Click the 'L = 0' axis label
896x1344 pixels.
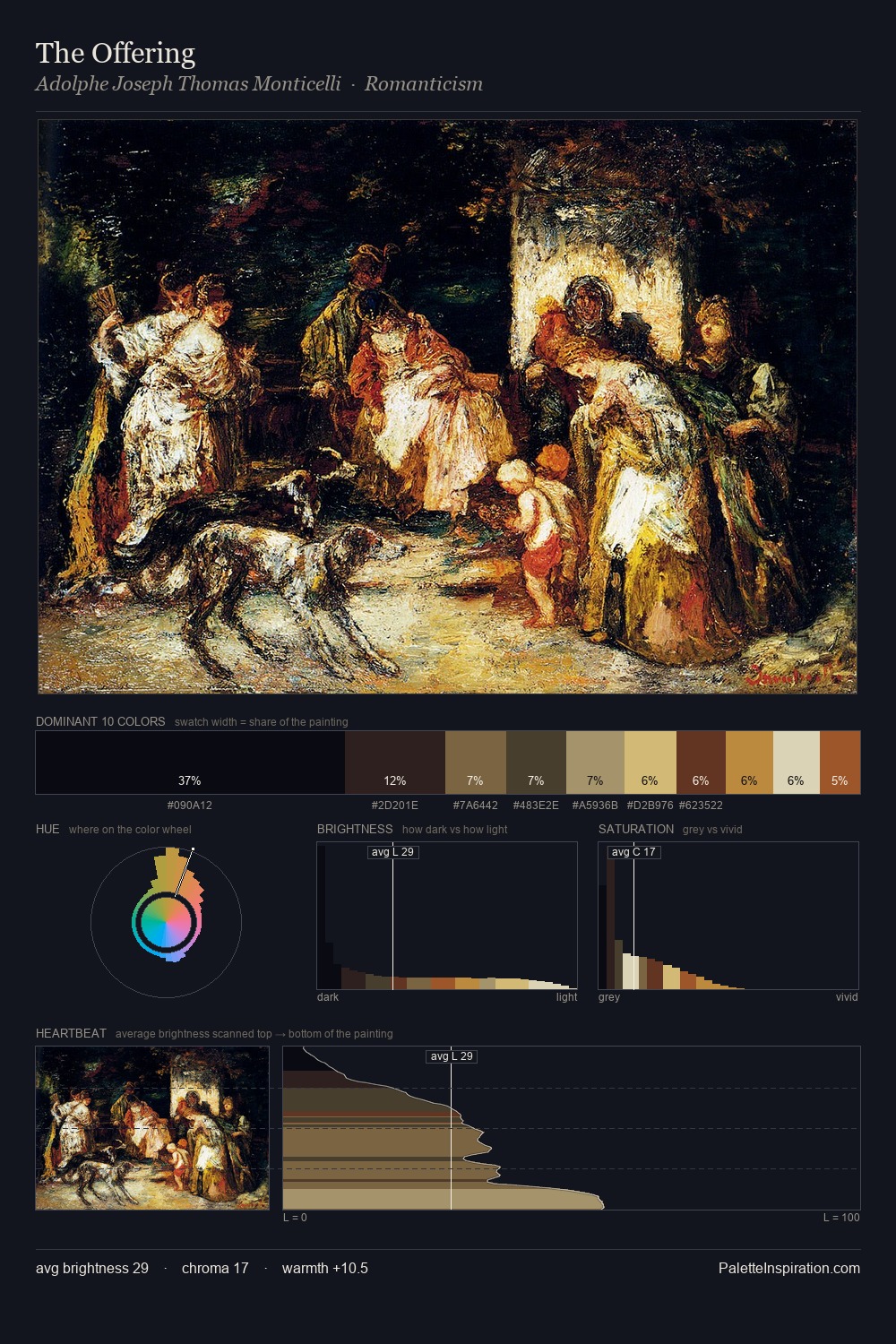(295, 1218)
